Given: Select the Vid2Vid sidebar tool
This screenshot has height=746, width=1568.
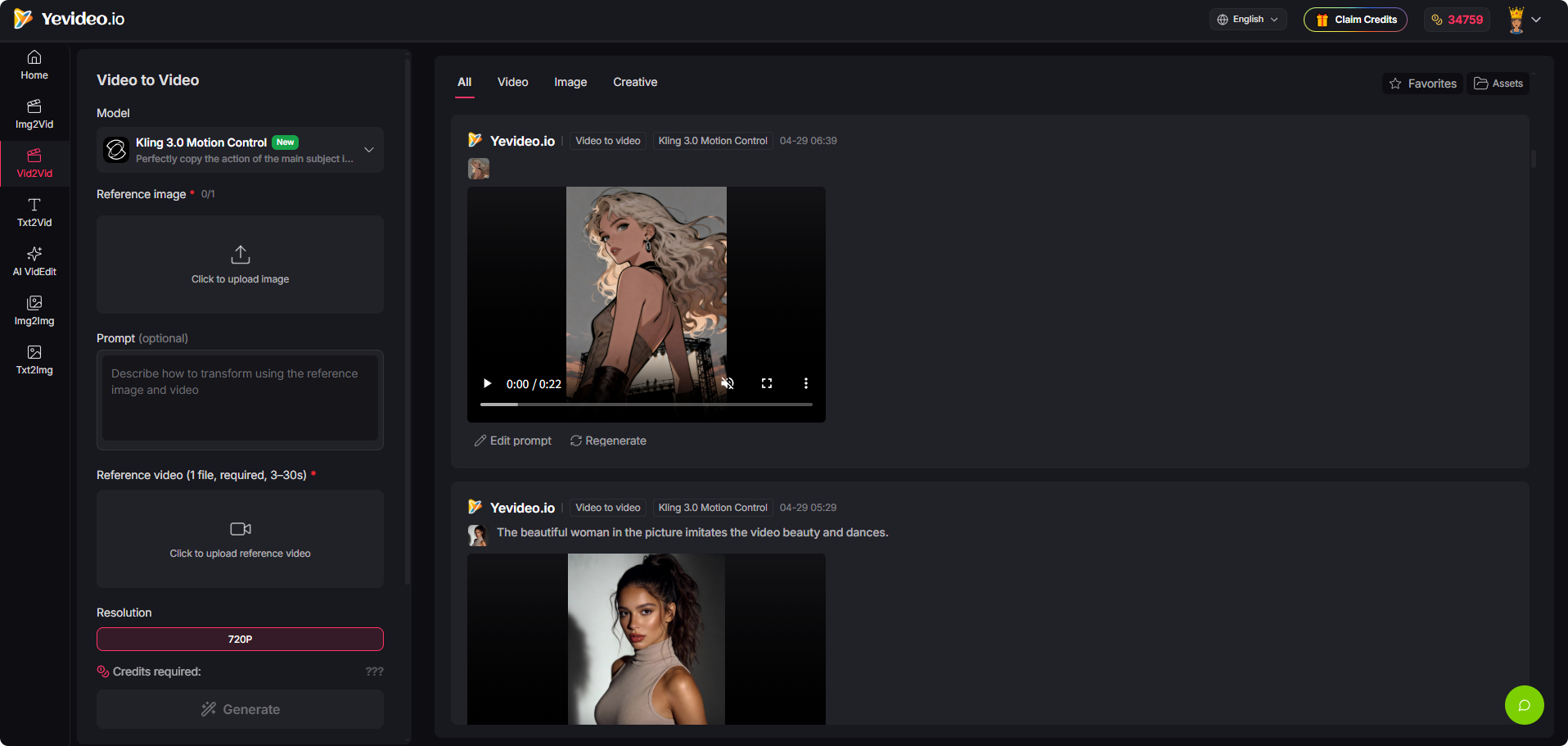Looking at the screenshot, I should click(x=34, y=164).
